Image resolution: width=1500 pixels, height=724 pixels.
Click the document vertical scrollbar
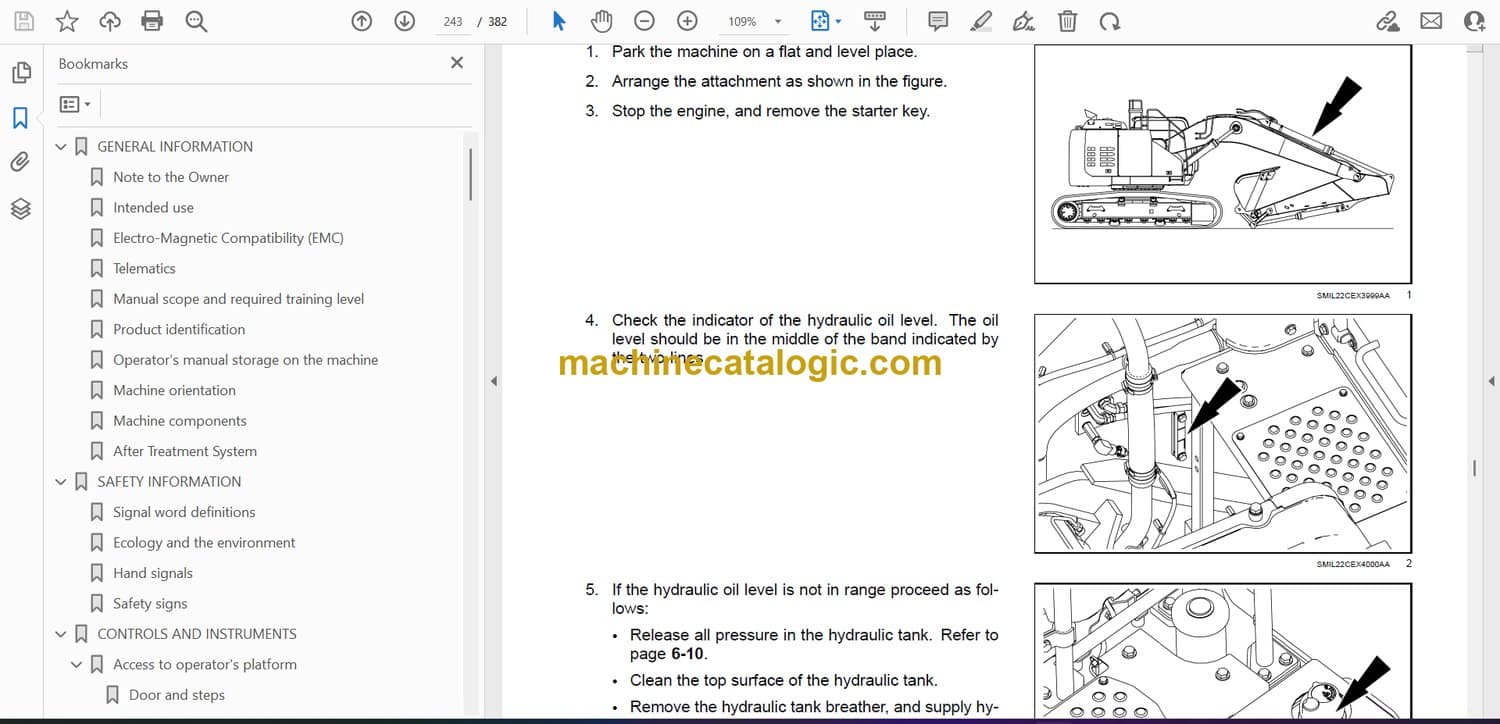(x=1475, y=468)
